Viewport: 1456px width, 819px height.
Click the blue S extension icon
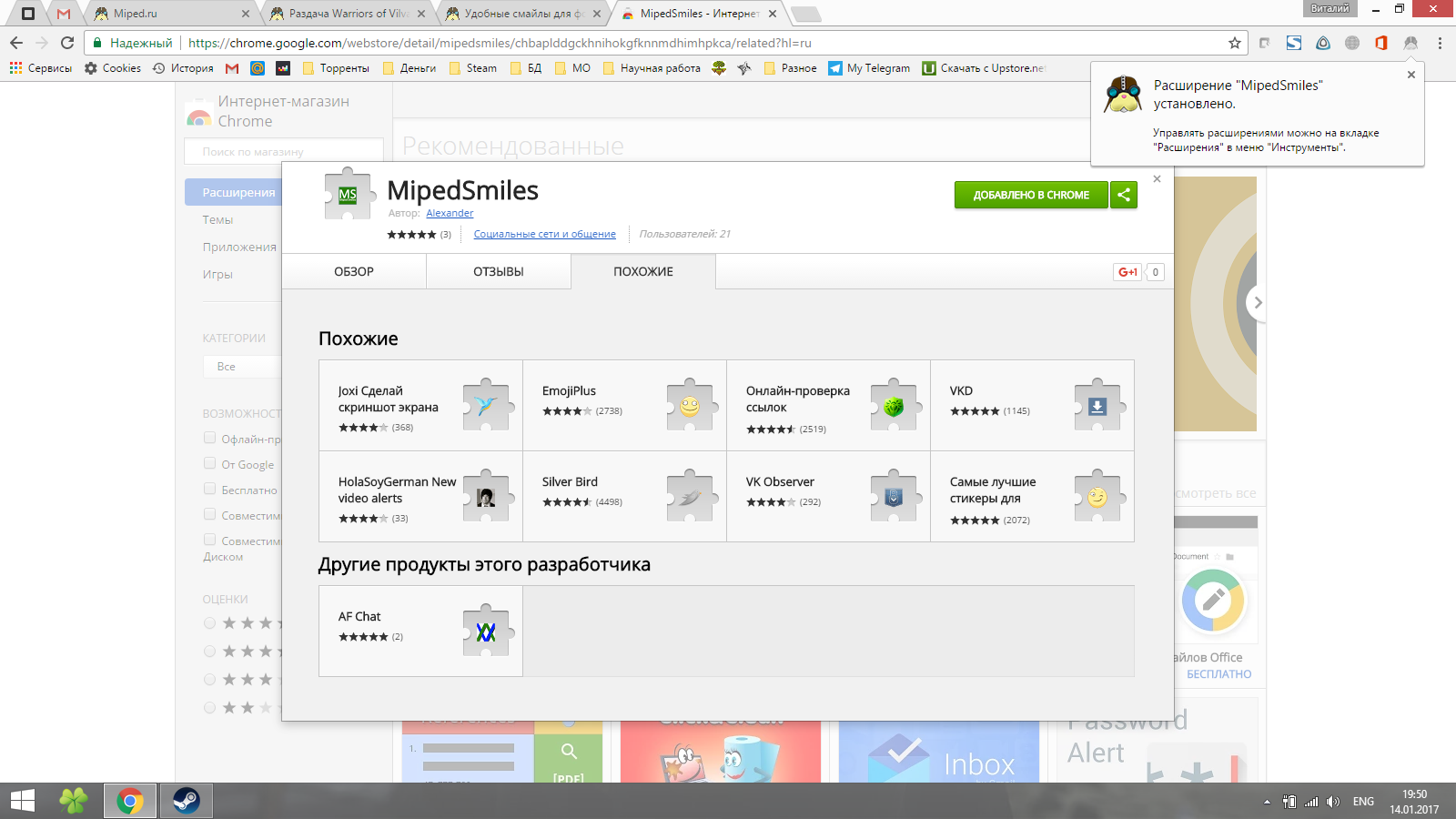(x=1294, y=43)
